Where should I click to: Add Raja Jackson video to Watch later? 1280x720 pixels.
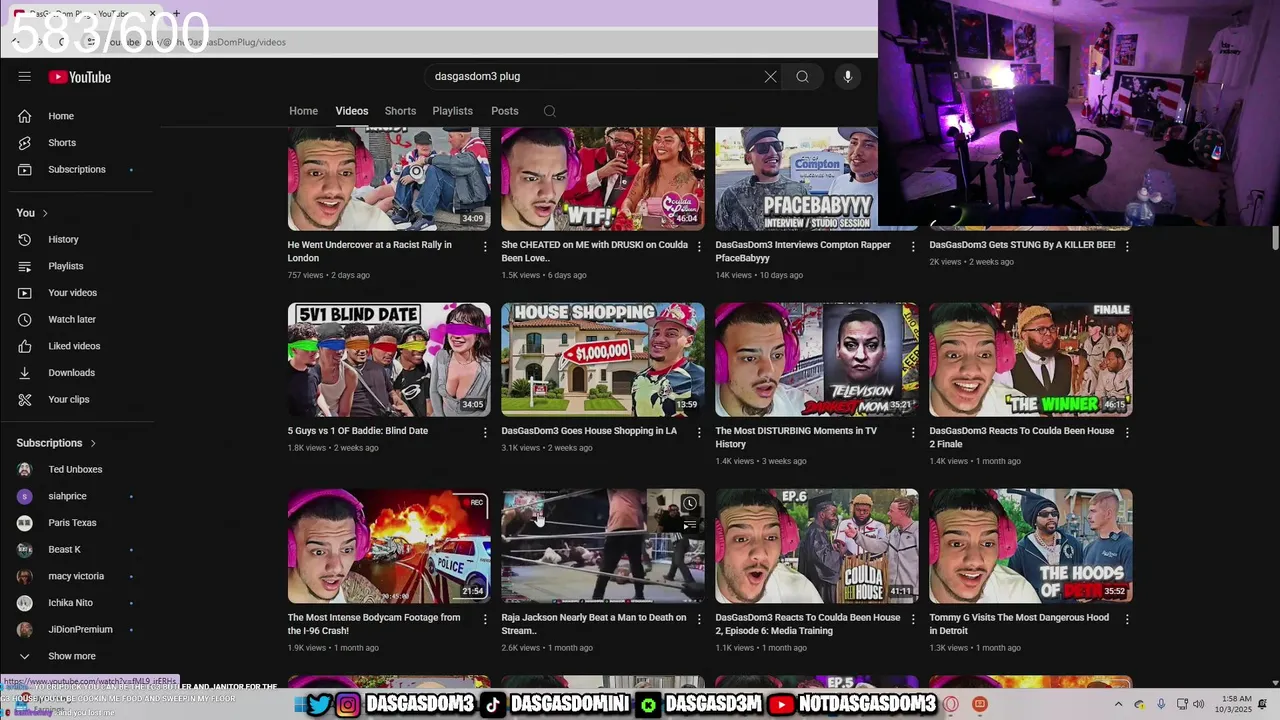(689, 503)
